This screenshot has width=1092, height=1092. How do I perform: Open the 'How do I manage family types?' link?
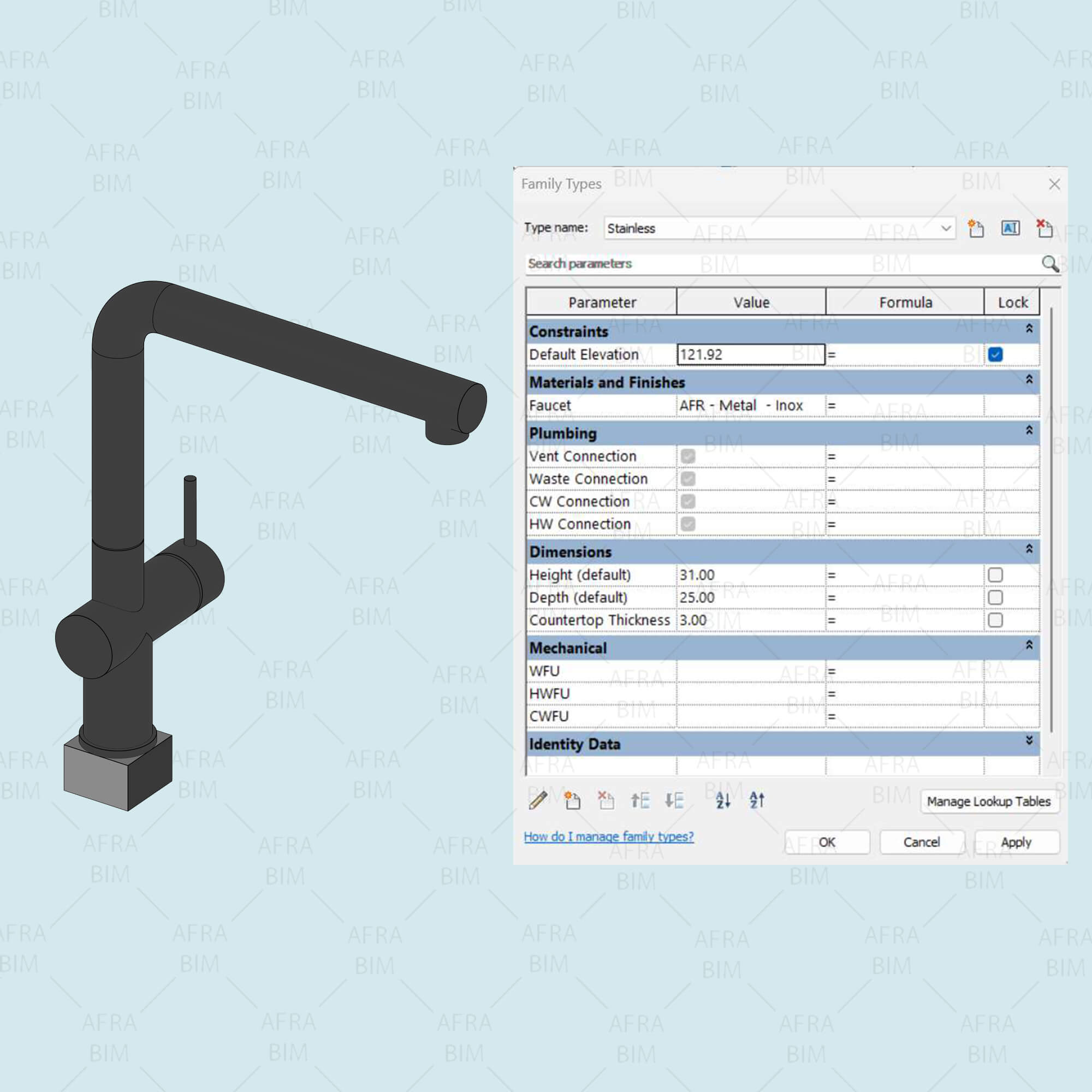pyautogui.click(x=608, y=836)
